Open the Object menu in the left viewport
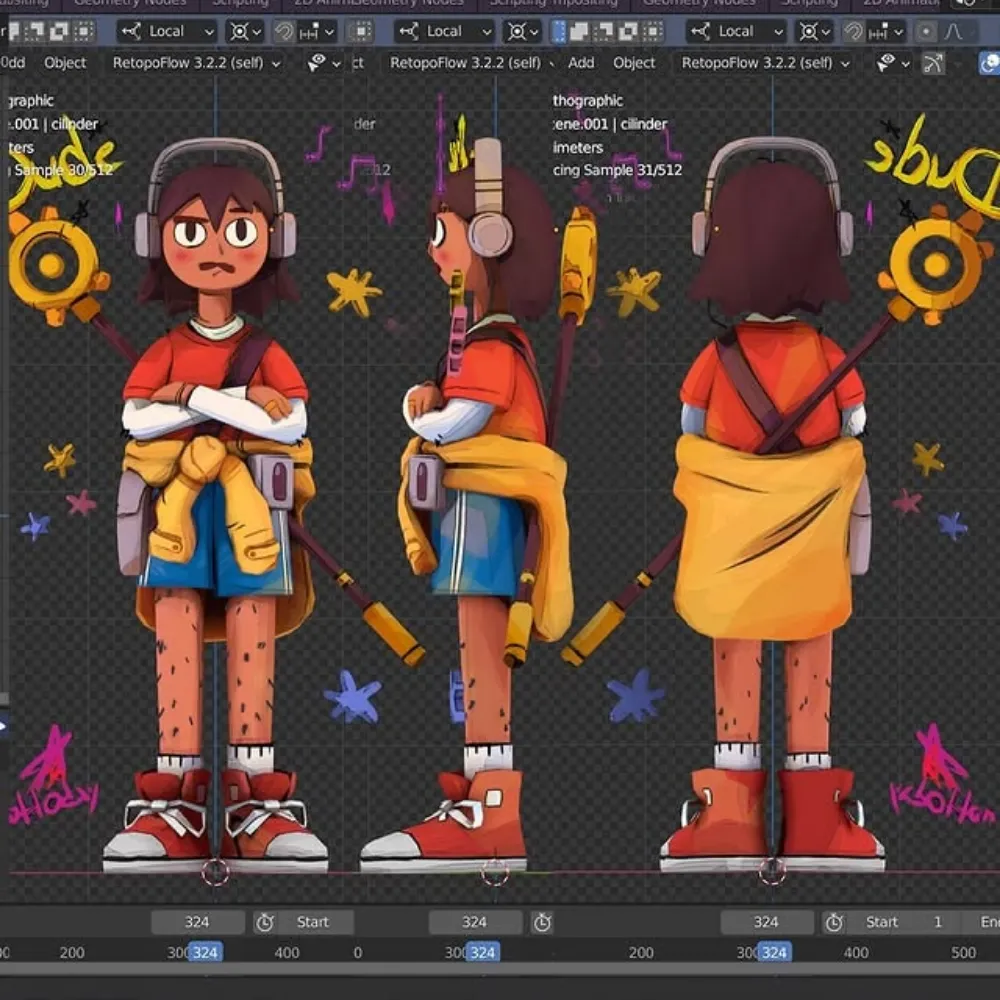Screen dimensions: 1000x1000 pos(65,63)
